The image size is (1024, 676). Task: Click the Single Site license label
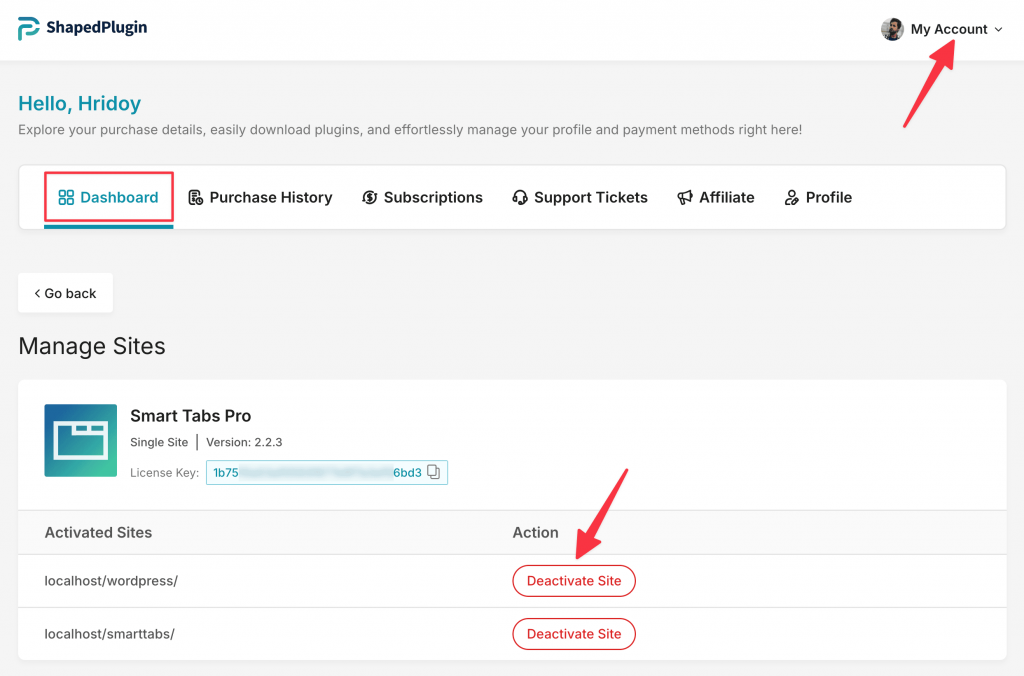coord(159,442)
